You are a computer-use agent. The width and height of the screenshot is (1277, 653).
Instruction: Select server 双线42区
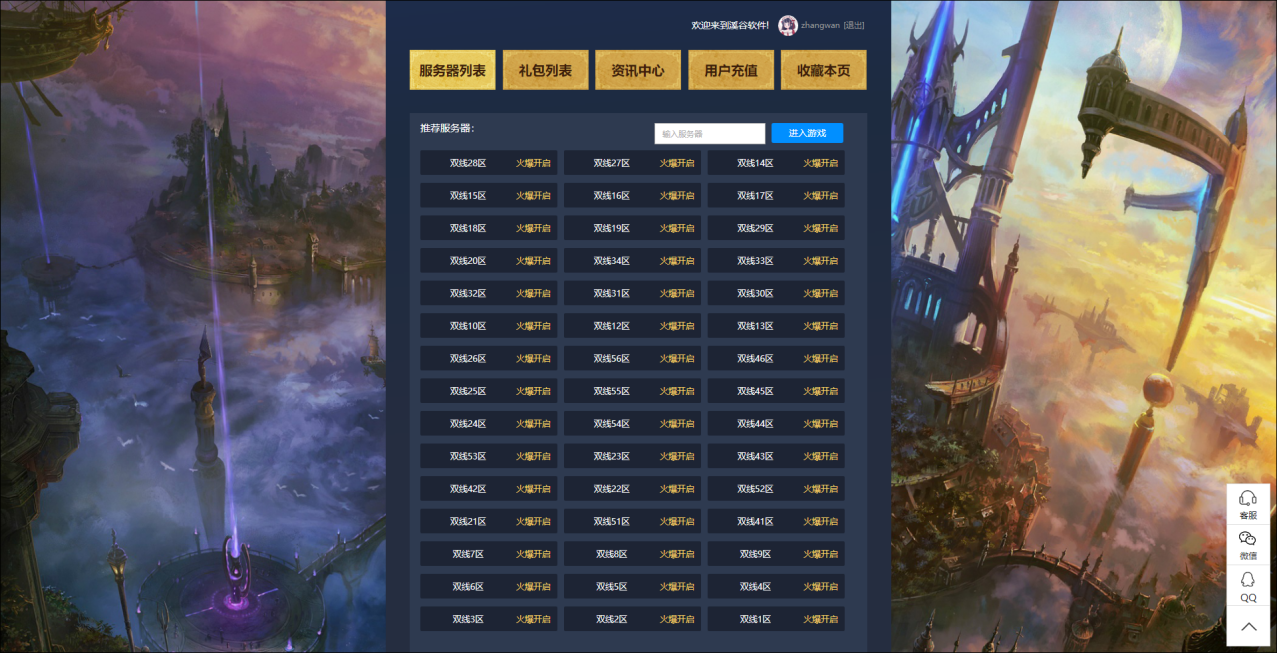[489, 489]
